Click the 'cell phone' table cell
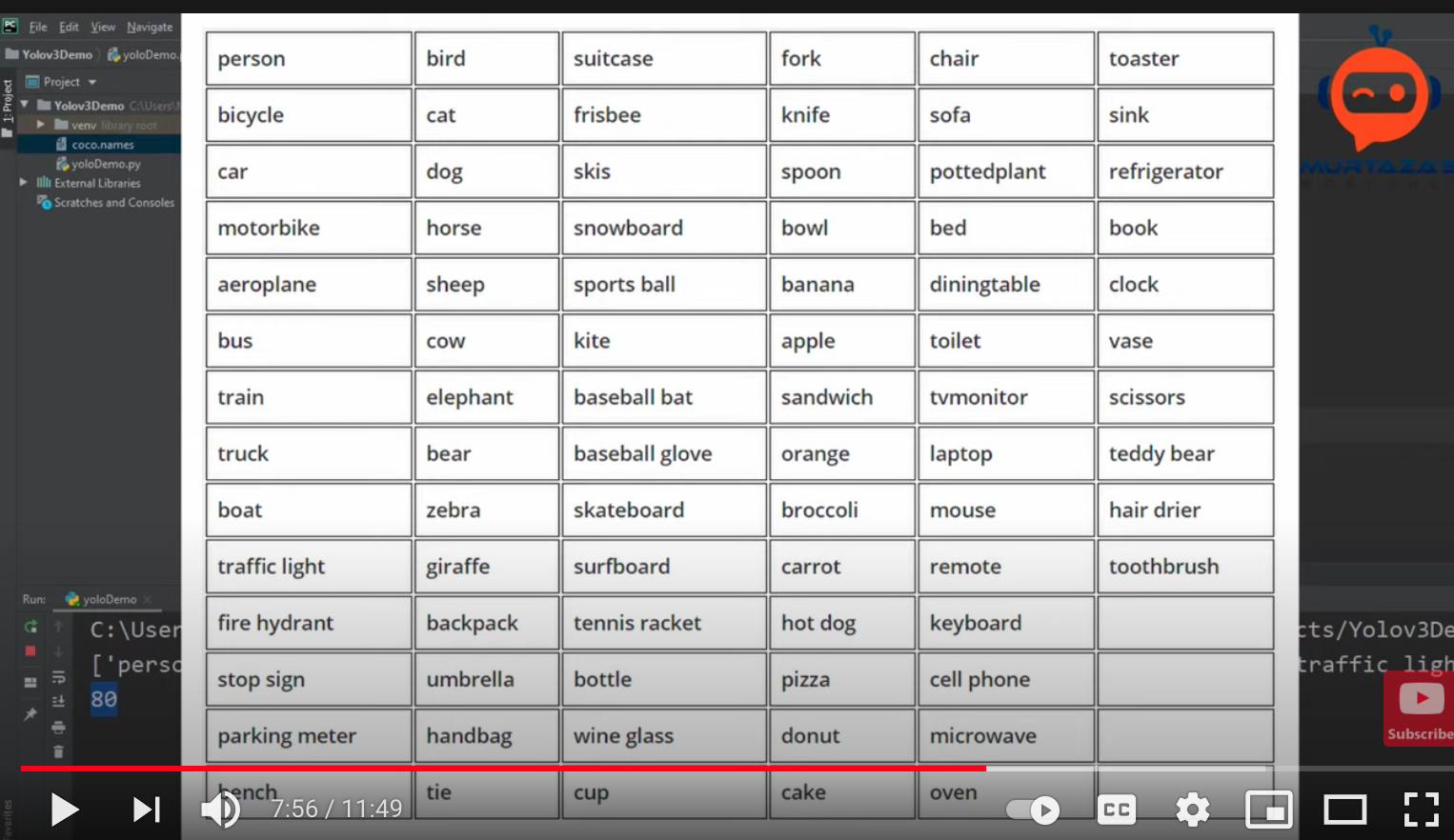The height and width of the screenshot is (840, 1454). 1006,679
